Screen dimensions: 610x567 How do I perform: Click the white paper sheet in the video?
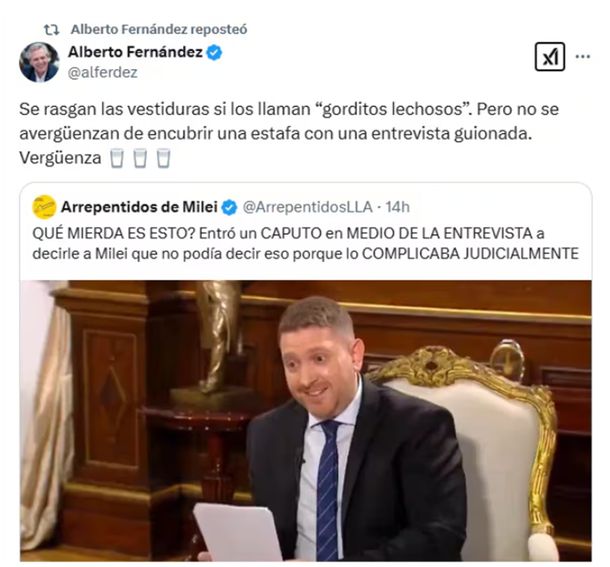pos(238,532)
